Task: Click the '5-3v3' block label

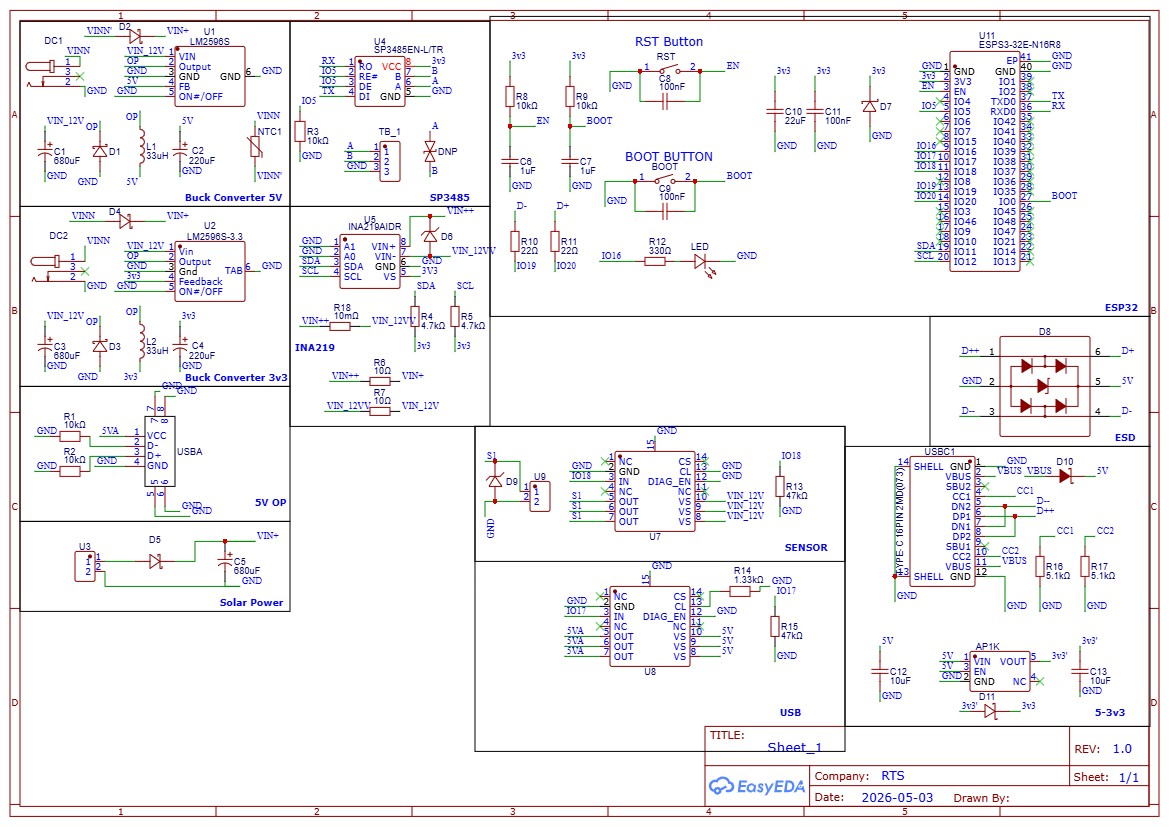Action: click(x=1110, y=712)
